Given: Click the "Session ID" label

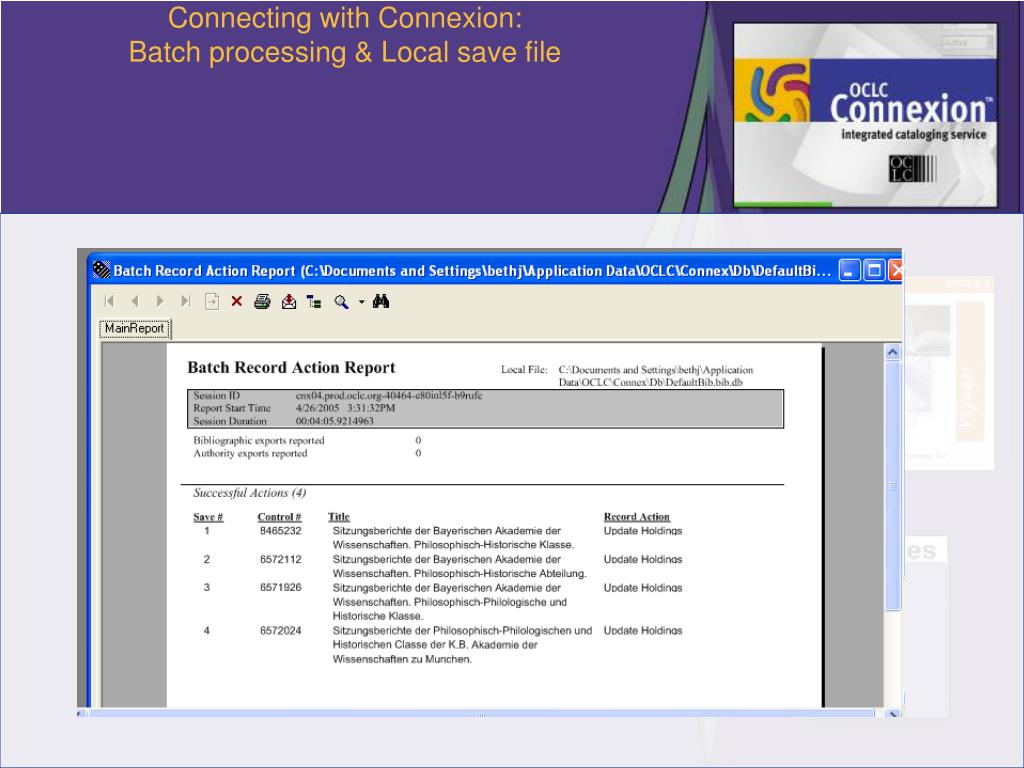Looking at the screenshot, I should click(217, 396).
